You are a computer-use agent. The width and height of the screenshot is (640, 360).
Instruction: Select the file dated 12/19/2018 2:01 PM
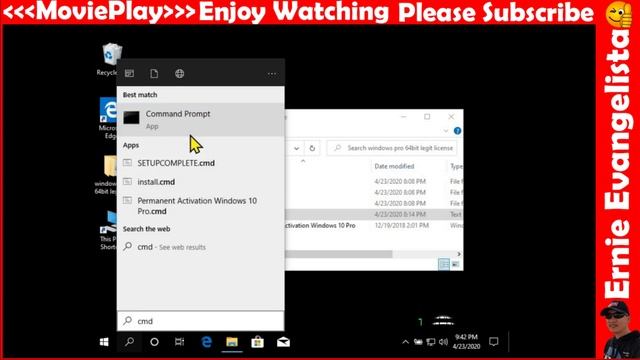[373, 225]
